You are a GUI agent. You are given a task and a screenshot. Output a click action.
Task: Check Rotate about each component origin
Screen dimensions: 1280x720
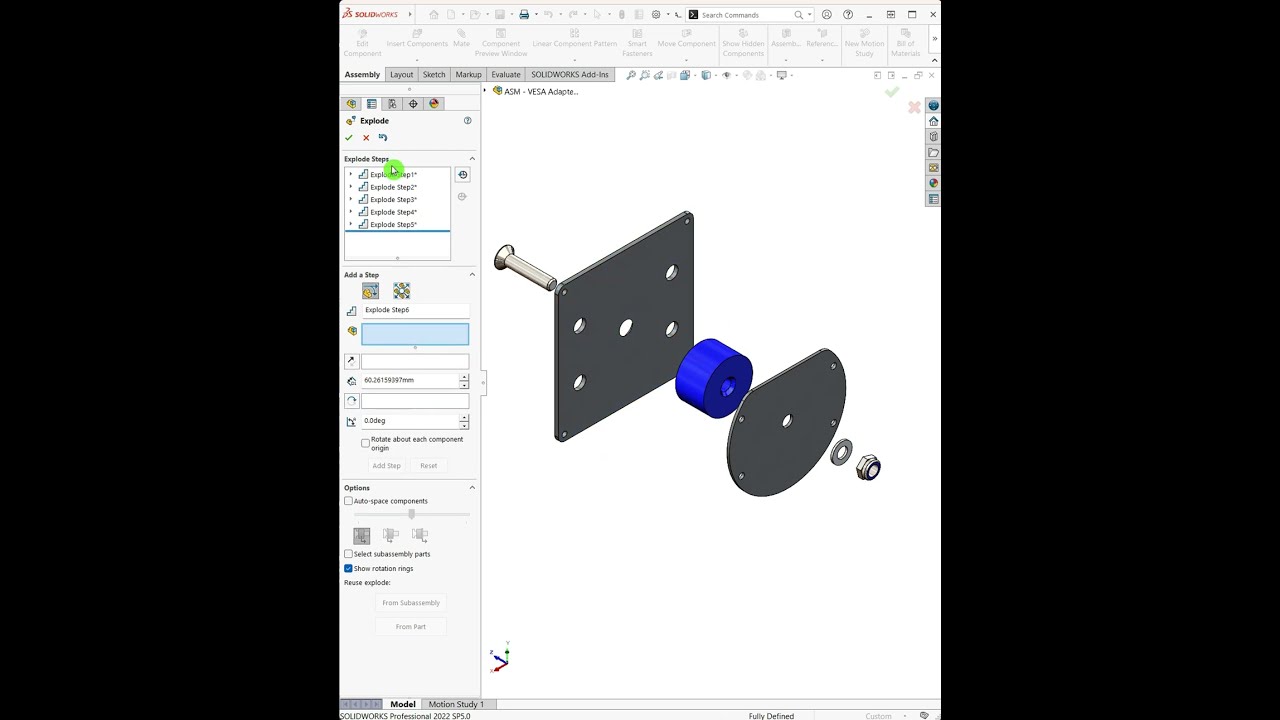(x=365, y=443)
